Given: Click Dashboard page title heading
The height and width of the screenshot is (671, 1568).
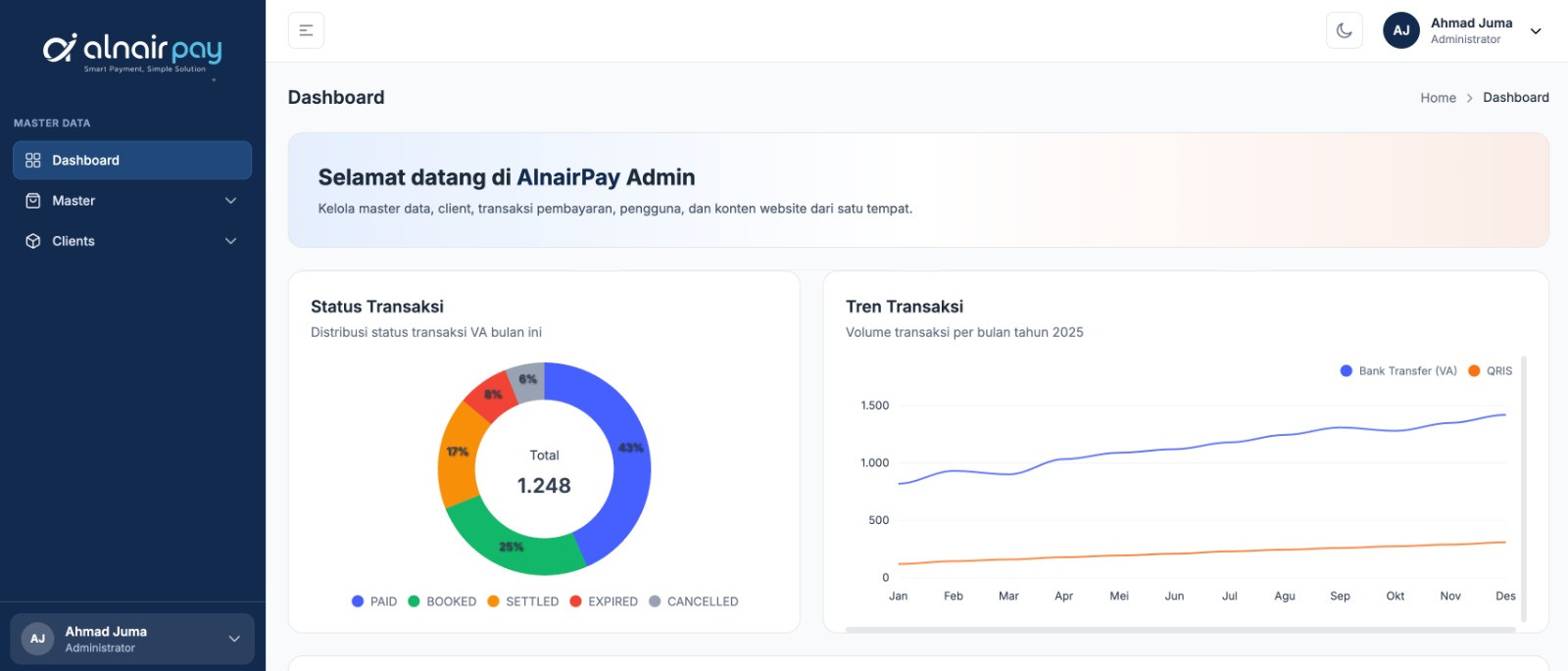Looking at the screenshot, I should point(336,98).
